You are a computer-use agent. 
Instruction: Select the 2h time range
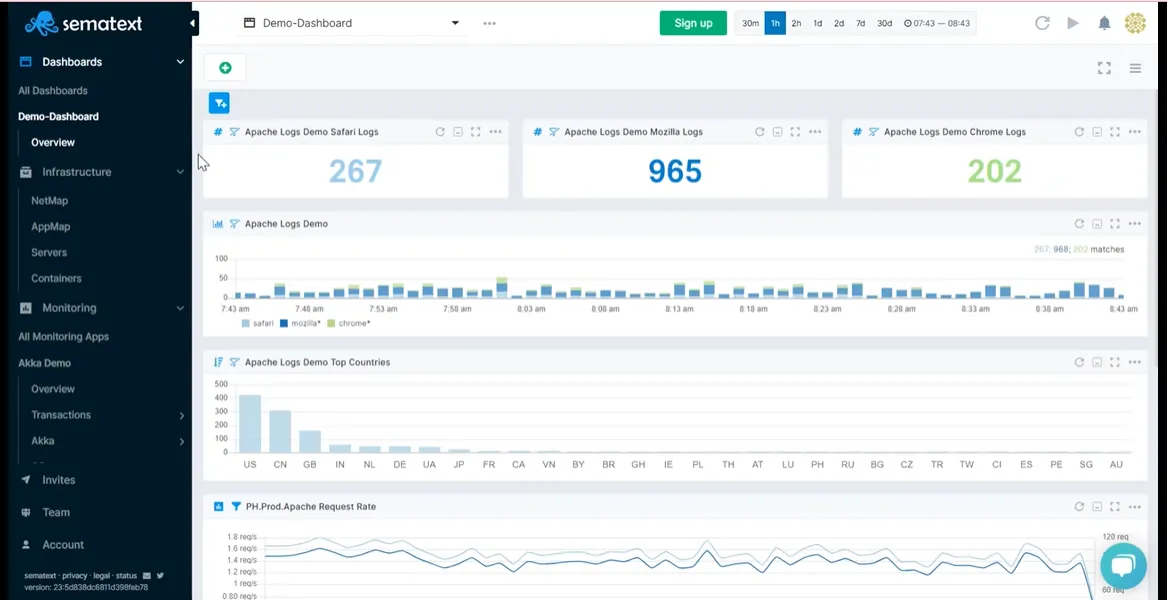pos(796,23)
